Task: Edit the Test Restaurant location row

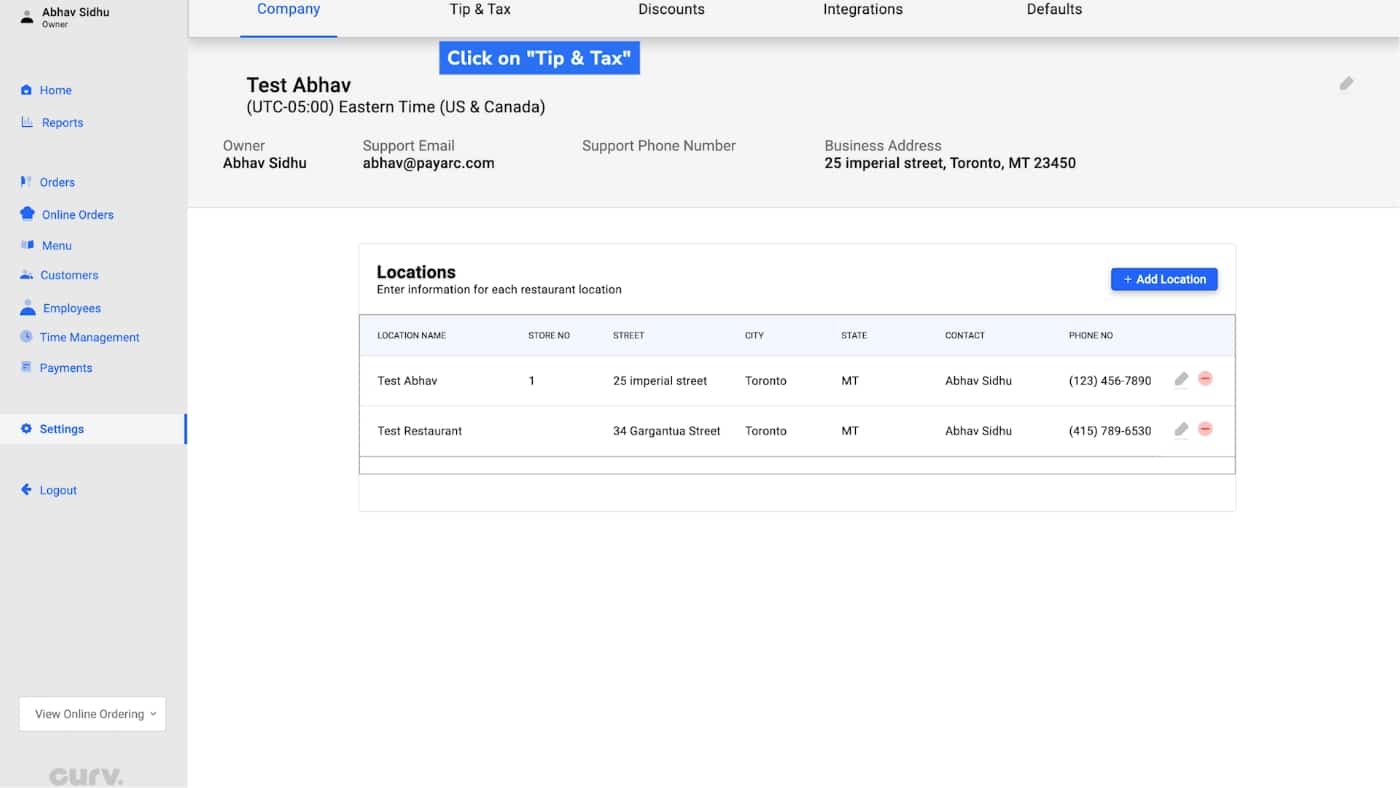Action: tap(1181, 429)
